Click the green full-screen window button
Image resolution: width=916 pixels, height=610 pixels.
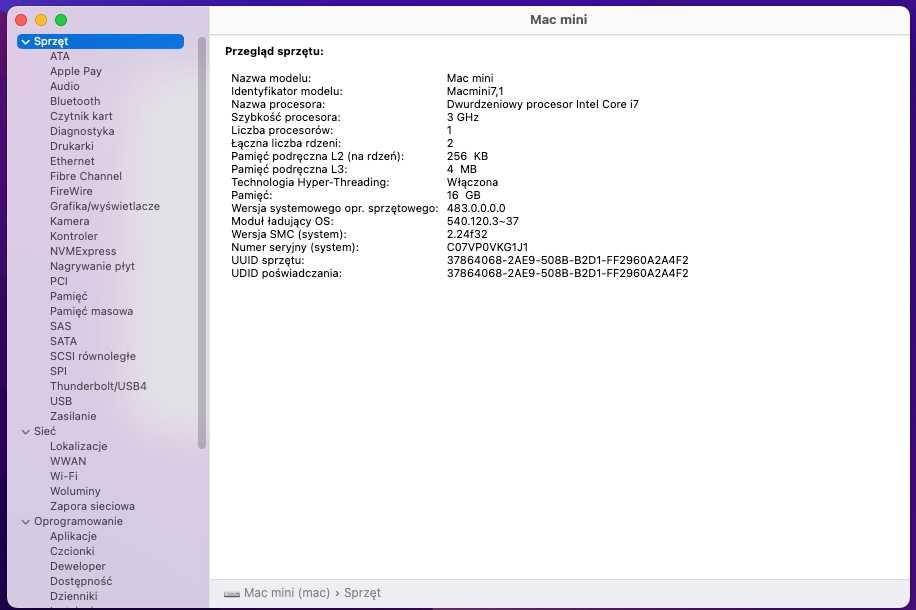(61, 20)
